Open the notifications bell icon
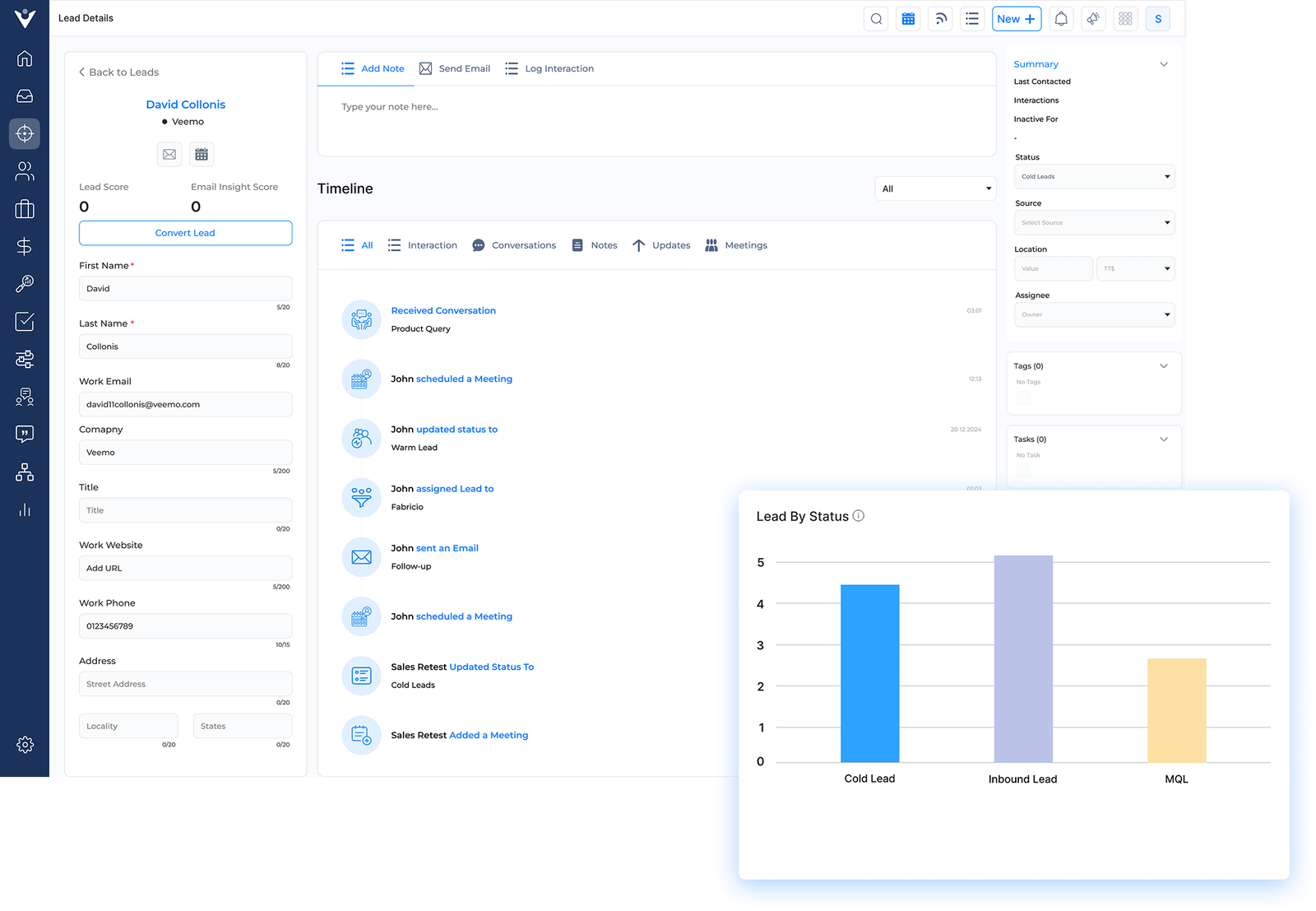The image size is (1316, 911). click(x=1061, y=19)
